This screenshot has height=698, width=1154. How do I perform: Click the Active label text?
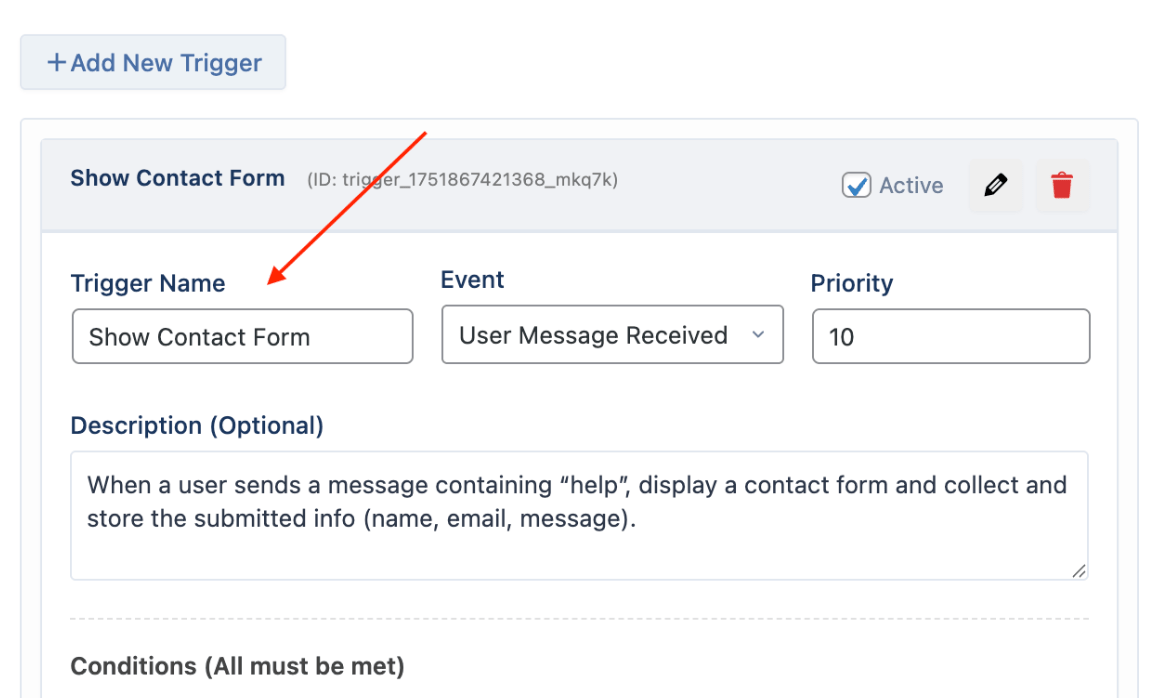[x=911, y=186]
